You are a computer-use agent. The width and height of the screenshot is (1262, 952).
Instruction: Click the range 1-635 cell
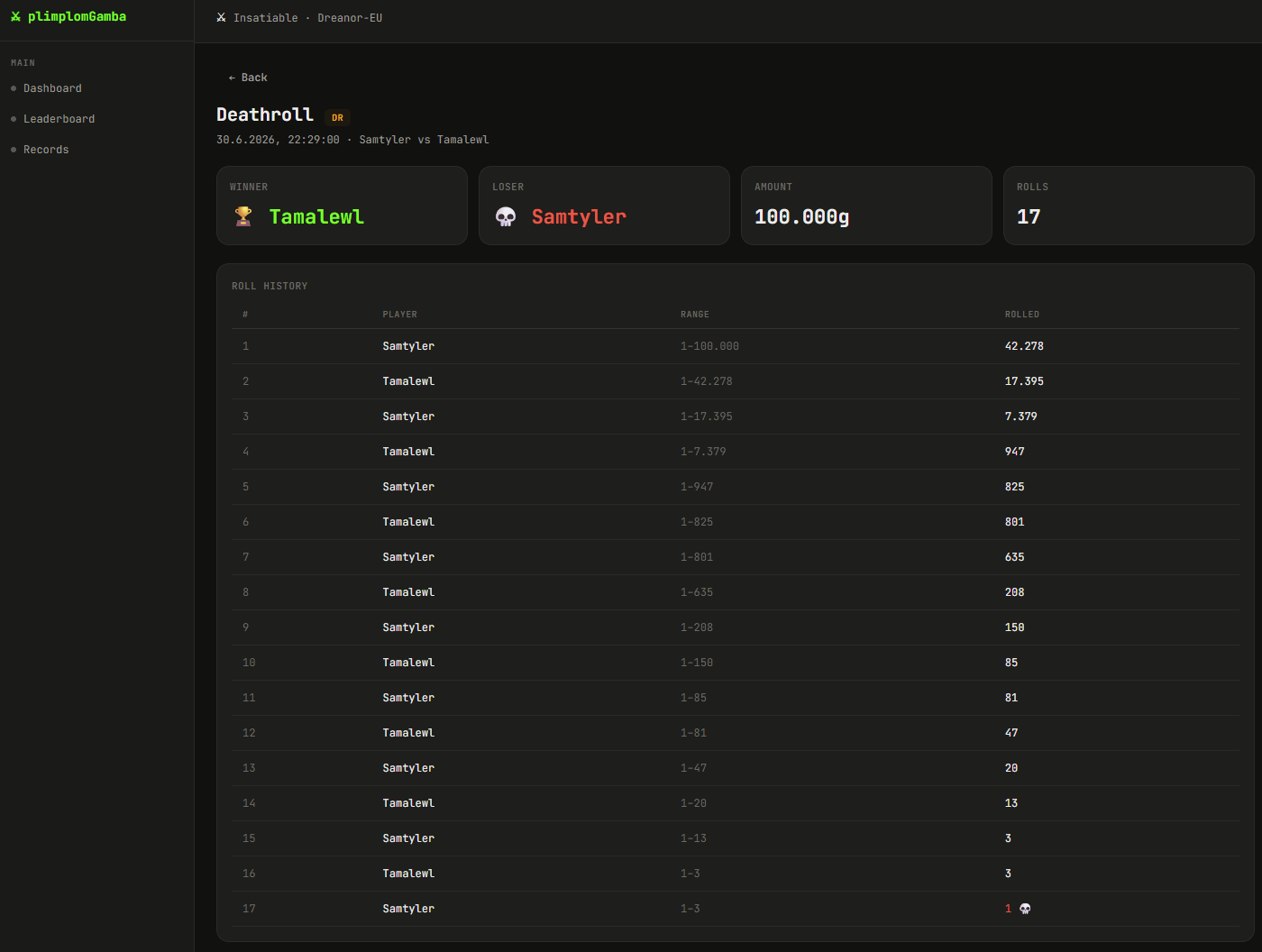[x=697, y=592]
